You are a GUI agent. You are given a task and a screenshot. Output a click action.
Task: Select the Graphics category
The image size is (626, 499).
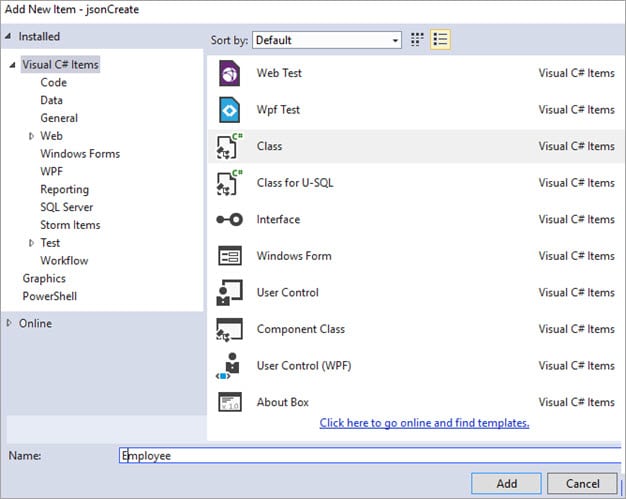44,279
